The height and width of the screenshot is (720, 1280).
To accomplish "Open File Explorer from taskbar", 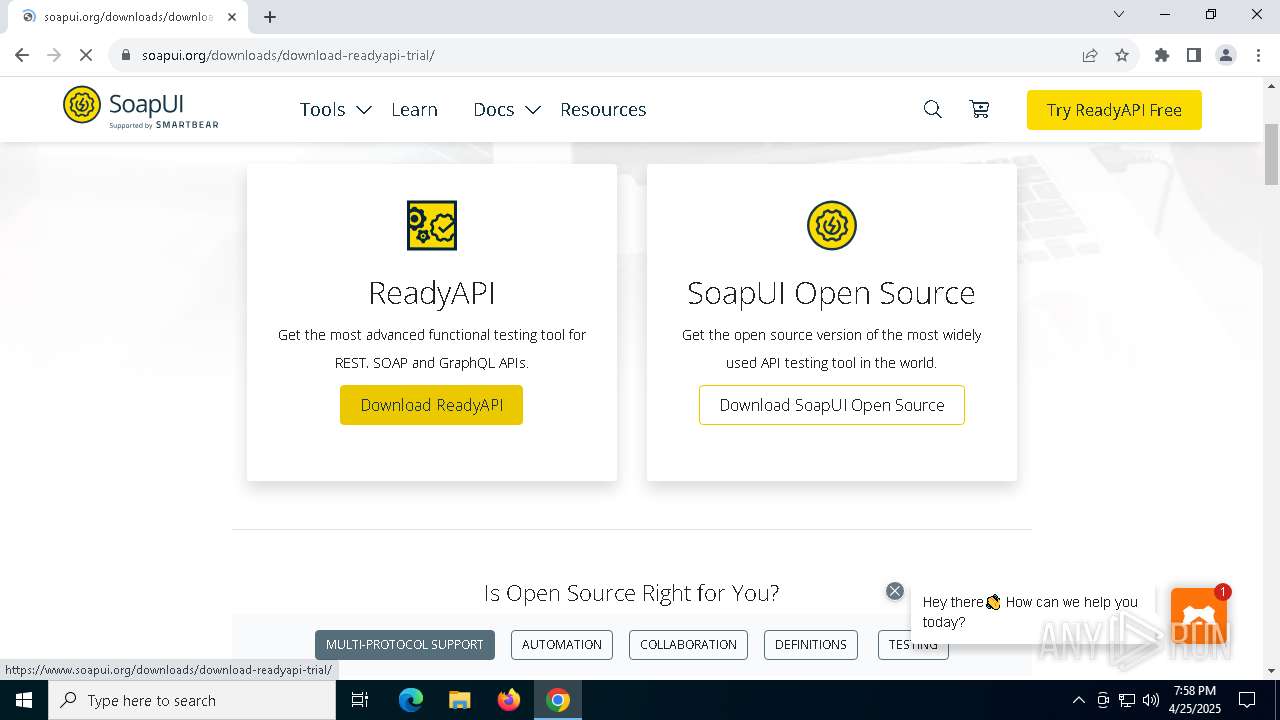I will pos(459,700).
